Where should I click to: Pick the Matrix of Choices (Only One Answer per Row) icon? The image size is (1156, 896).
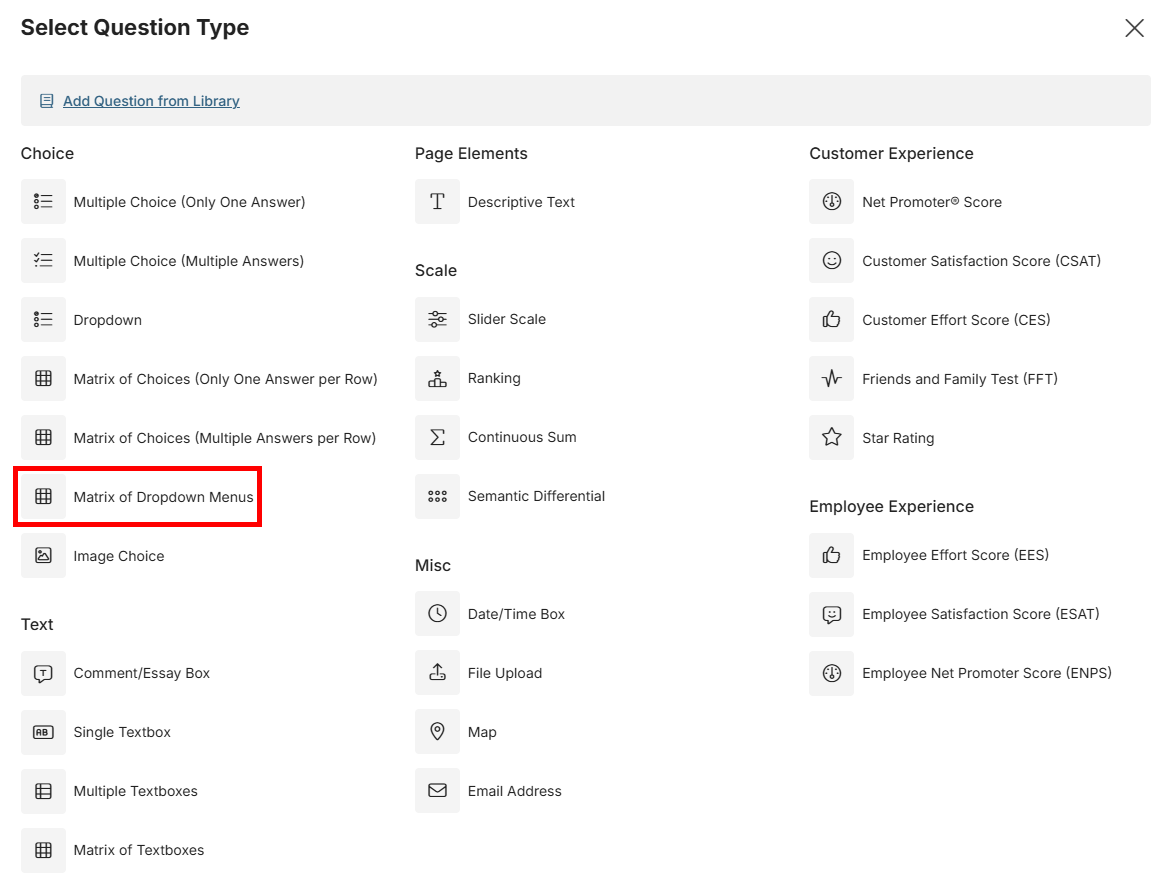[x=43, y=378]
